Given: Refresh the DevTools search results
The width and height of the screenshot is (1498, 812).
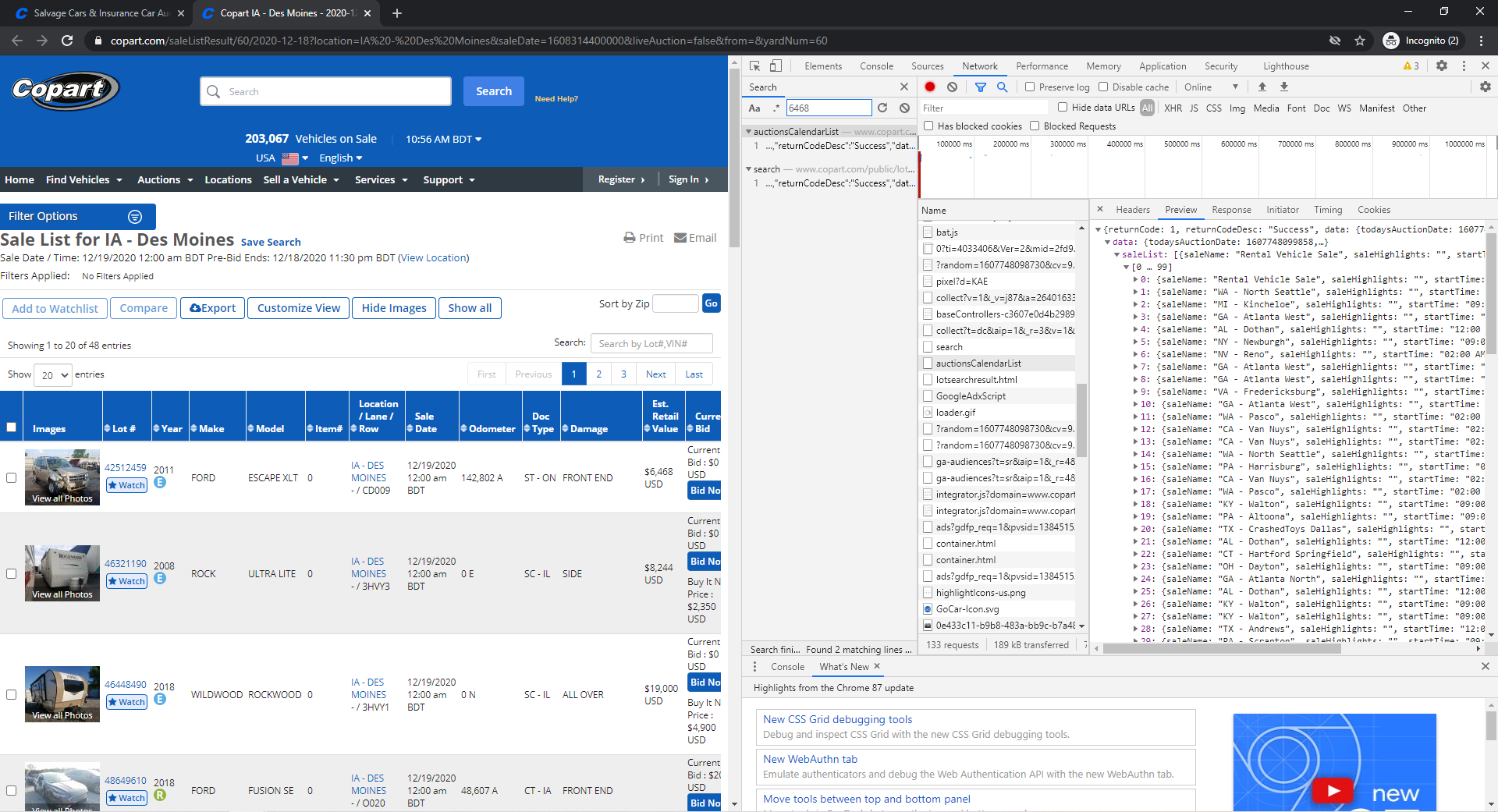Looking at the screenshot, I should (x=882, y=108).
